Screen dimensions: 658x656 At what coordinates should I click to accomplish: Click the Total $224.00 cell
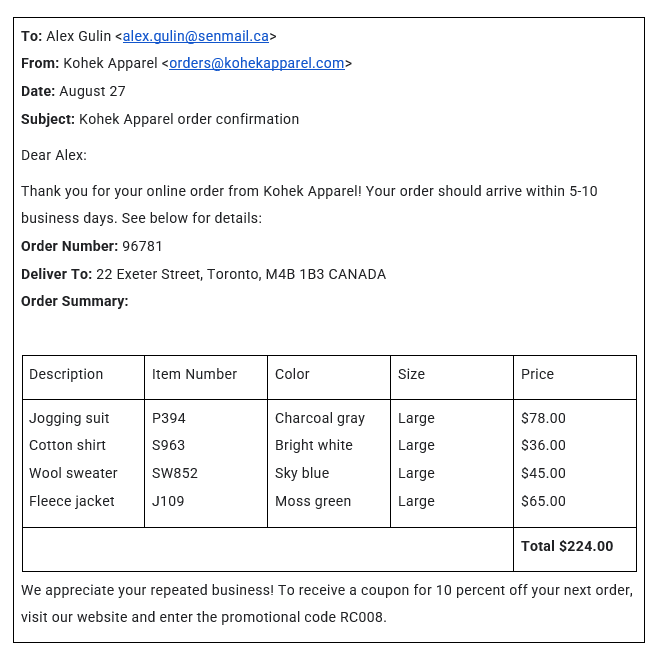click(x=566, y=546)
